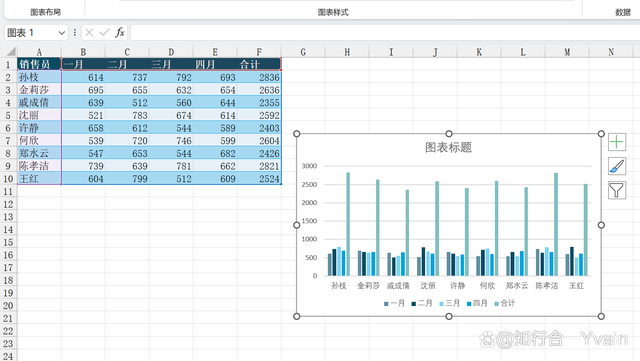Click the 四月 legend entry
Image resolution: width=640 pixels, height=361 pixels.
click(477, 303)
